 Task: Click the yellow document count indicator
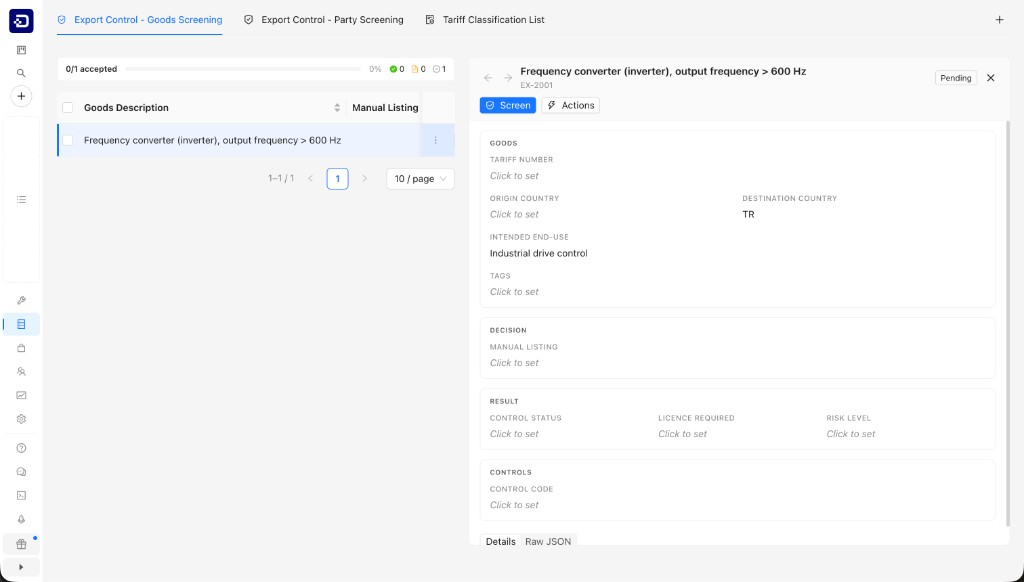(x=419, y=69)
